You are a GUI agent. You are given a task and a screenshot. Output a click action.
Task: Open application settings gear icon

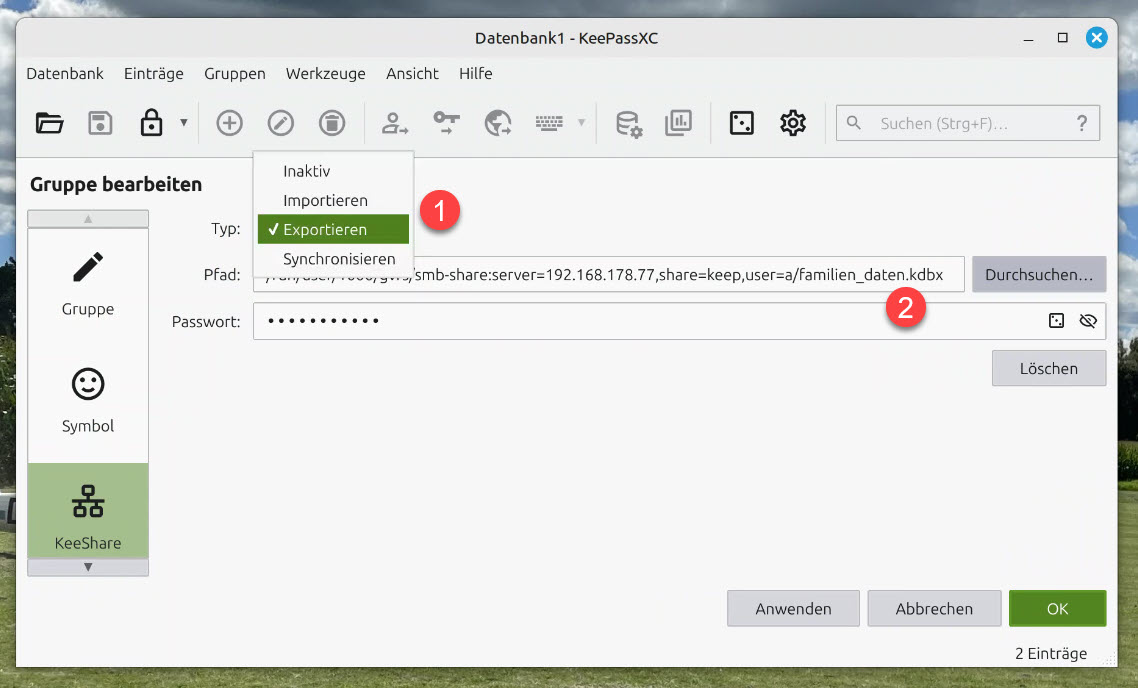click(x=793, y=123)
